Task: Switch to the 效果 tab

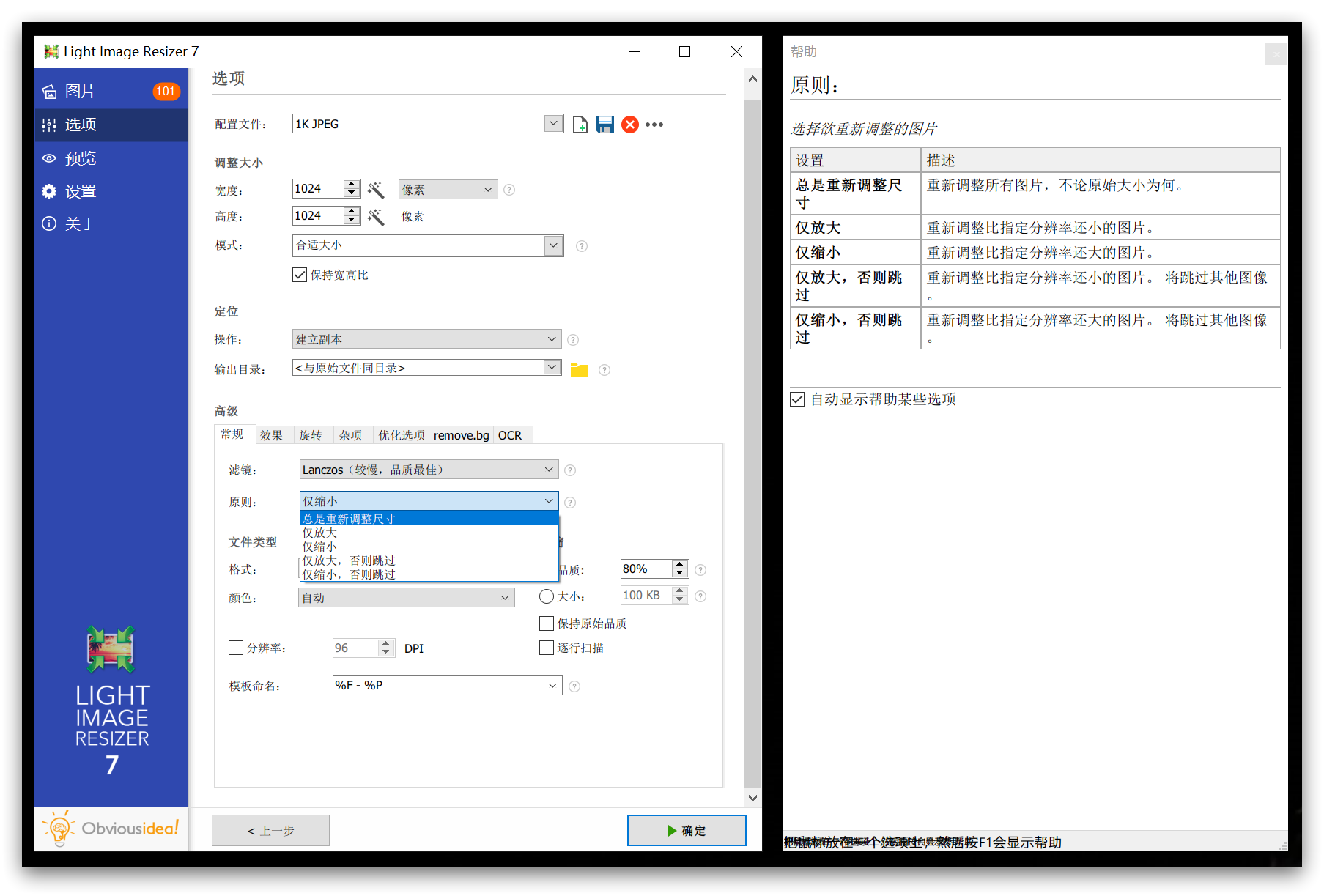Action: pos(271,435)
